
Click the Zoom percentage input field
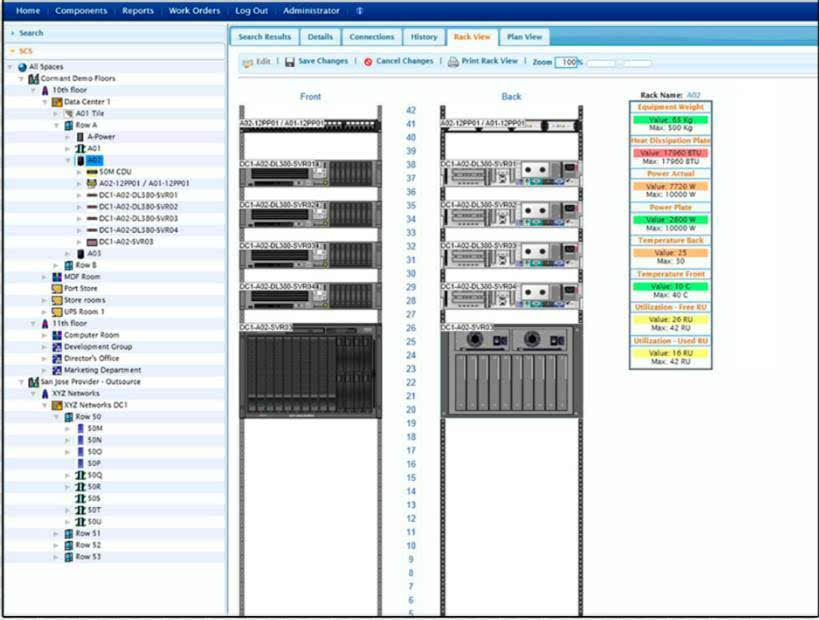(x=567, y=62)
